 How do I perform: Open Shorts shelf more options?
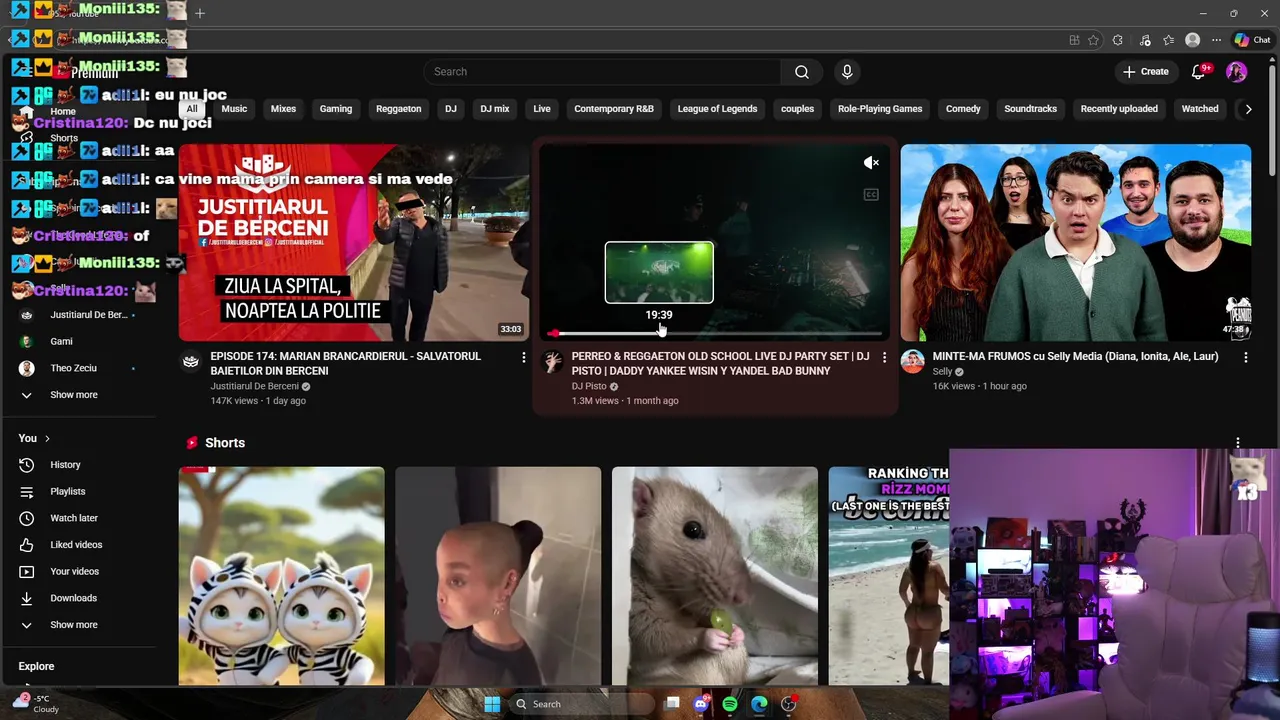coord(1238,443)
